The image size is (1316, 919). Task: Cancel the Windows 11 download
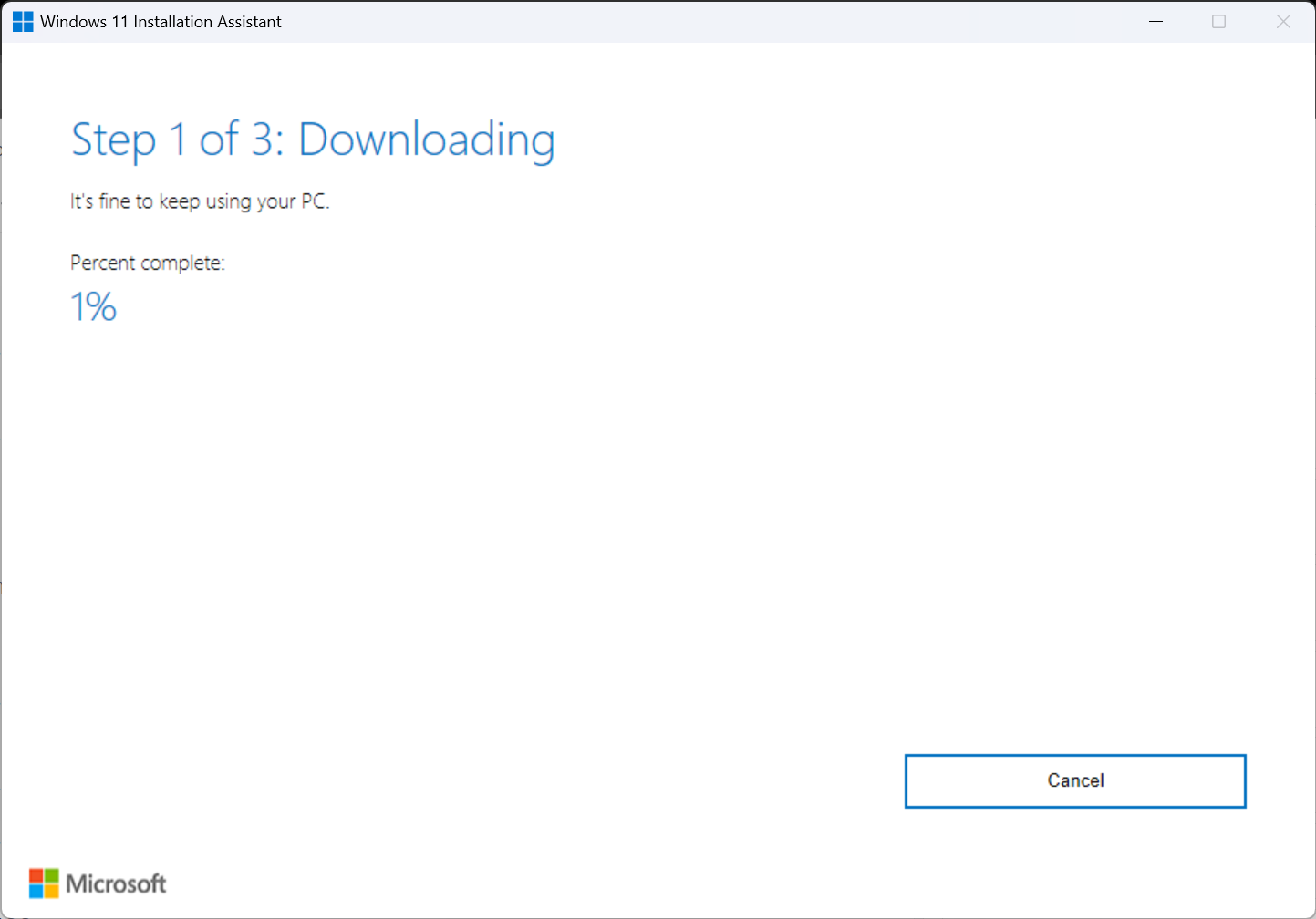click(x=1074, y=780)
